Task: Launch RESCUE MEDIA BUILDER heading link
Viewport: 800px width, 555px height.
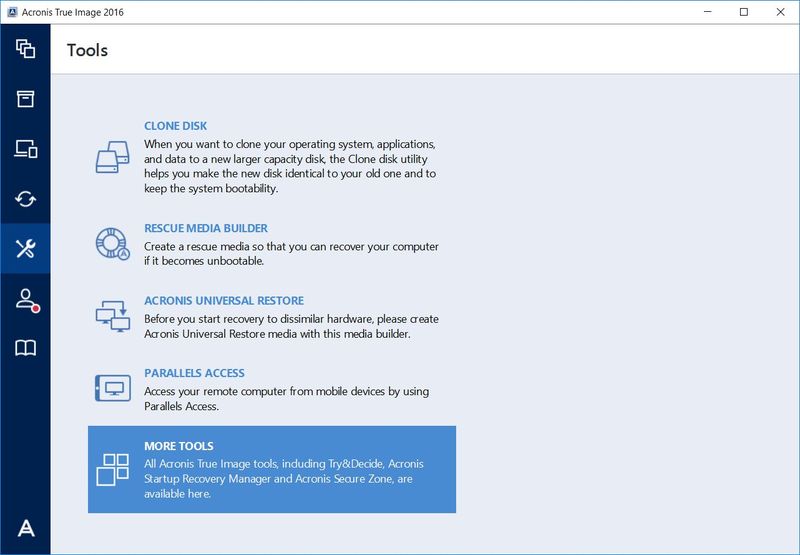Action: (206, 228)
